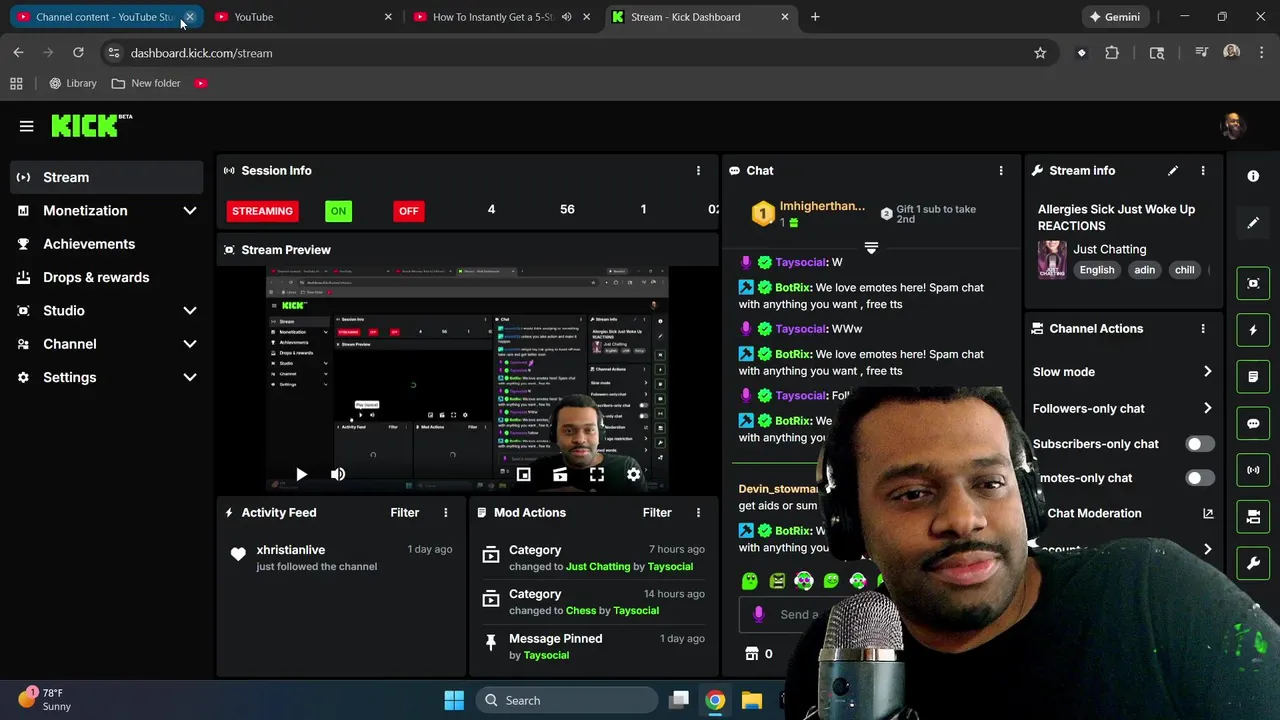The width and height of the screenshot is (1280, 720).
Task: Edit stream info with pencil icon
Action: [1173, 171]
